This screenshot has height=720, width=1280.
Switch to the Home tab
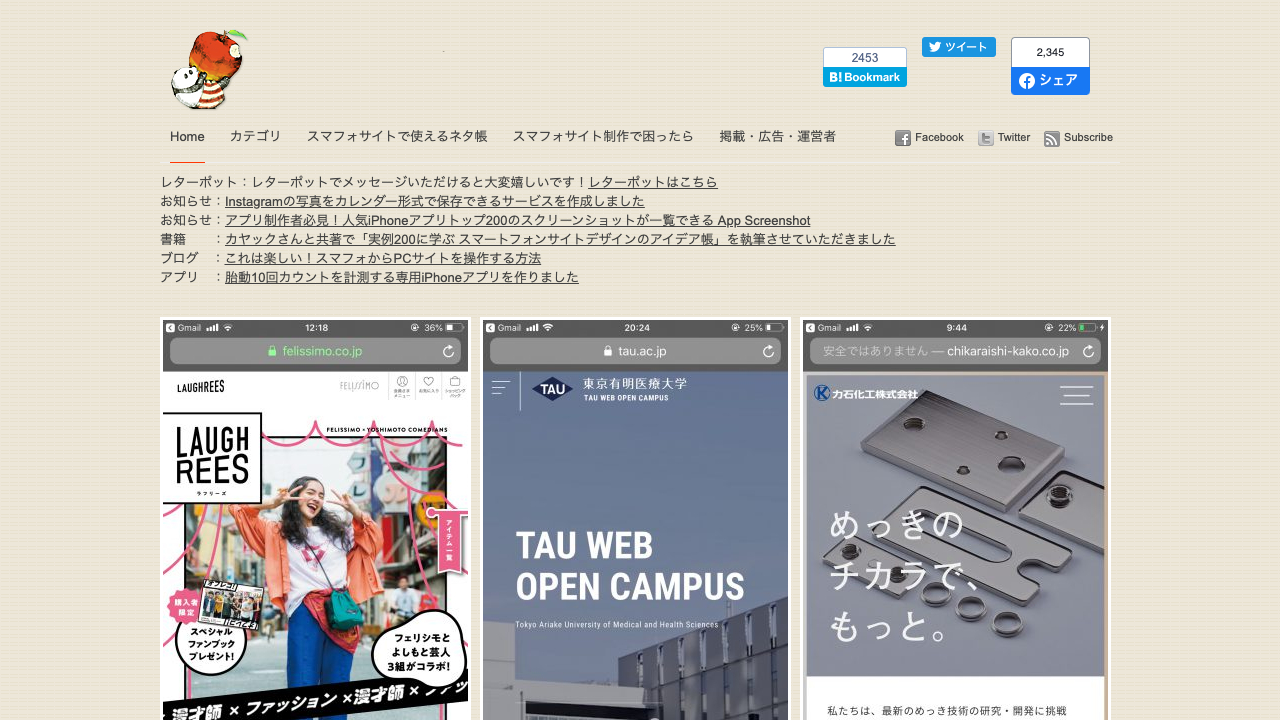(187, 137)
